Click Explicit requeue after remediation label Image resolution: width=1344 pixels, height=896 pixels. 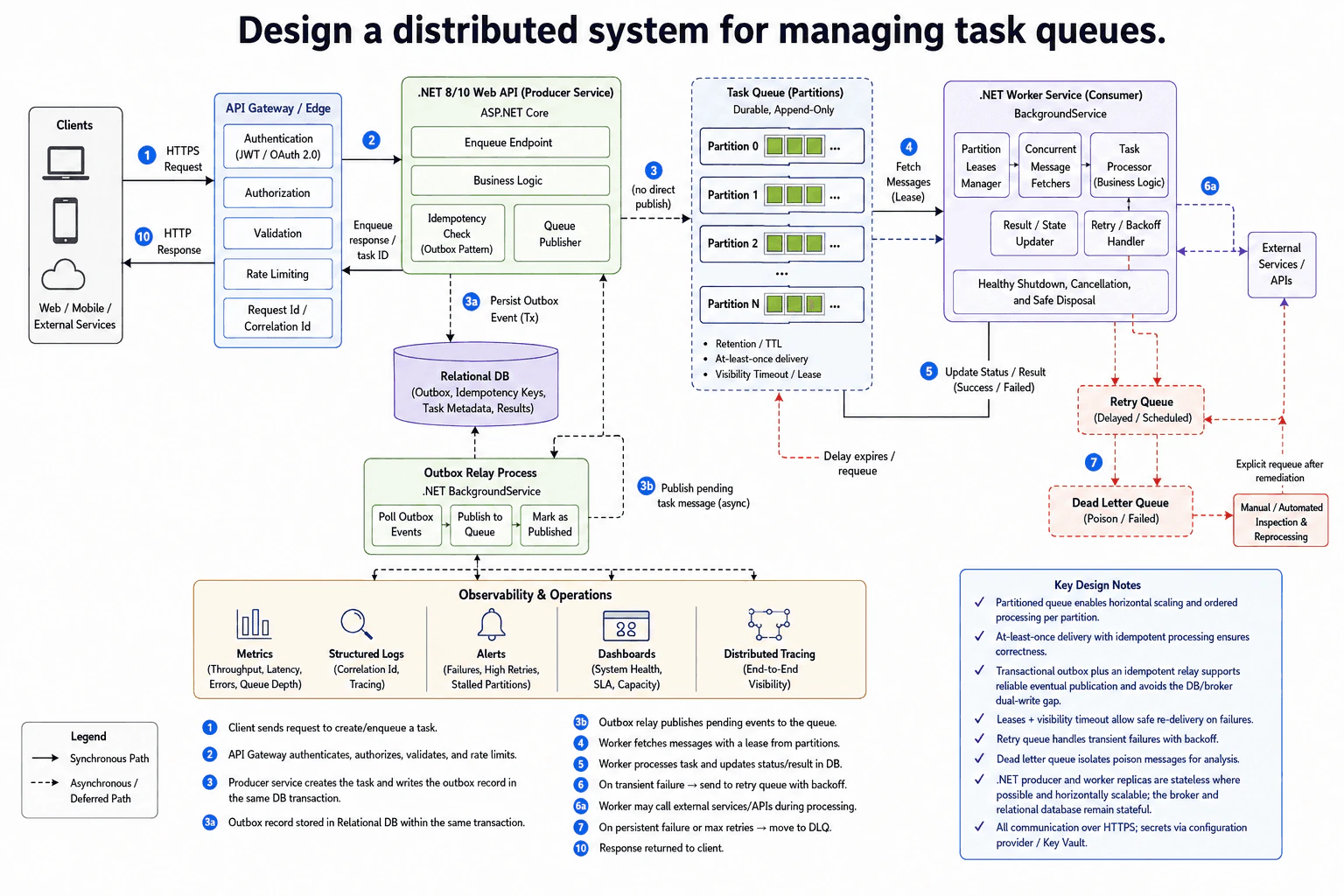(1279, 471)
